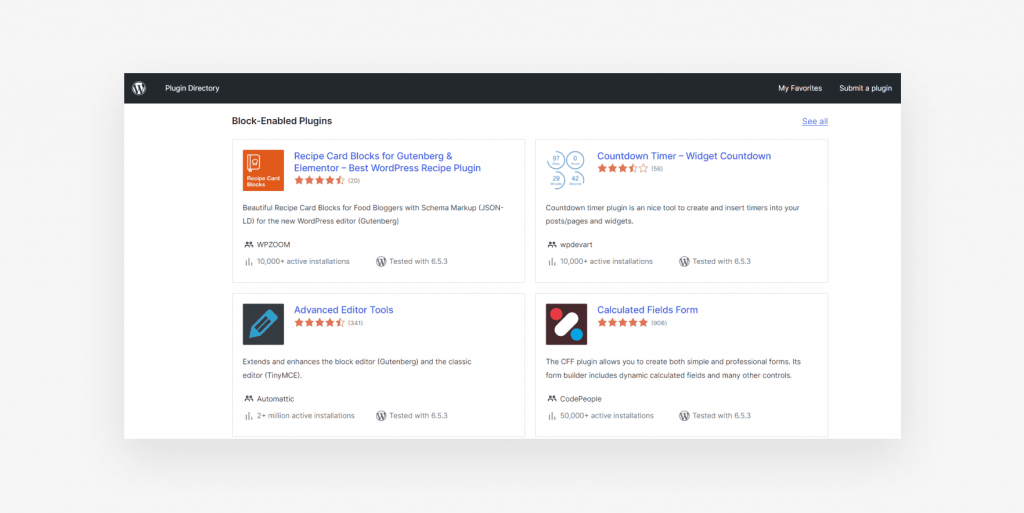Select the (906) review count
Screen dimensions: 1024x513
point(659,323)
